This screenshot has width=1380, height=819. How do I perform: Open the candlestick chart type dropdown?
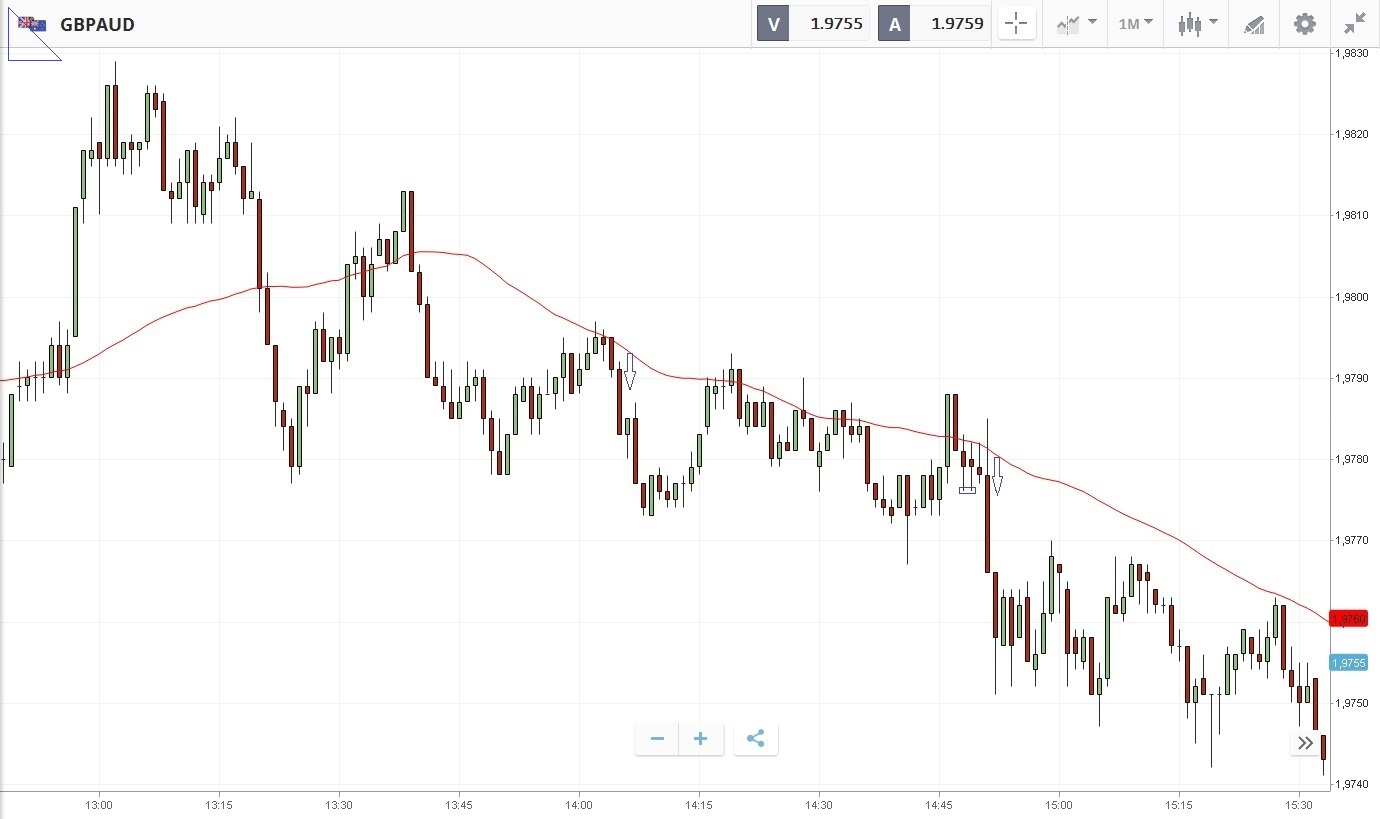[x=1197, y=24]
